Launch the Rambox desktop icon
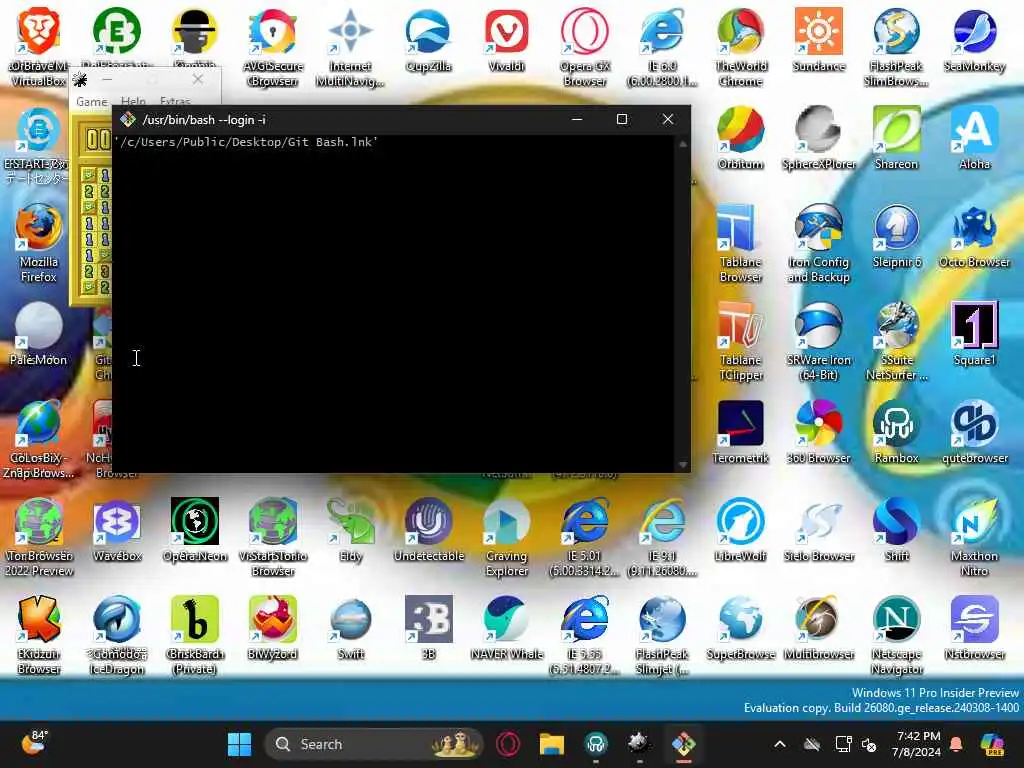This screenshot has width=1024, height=768. pyautogui.click(x=897, y=432)
